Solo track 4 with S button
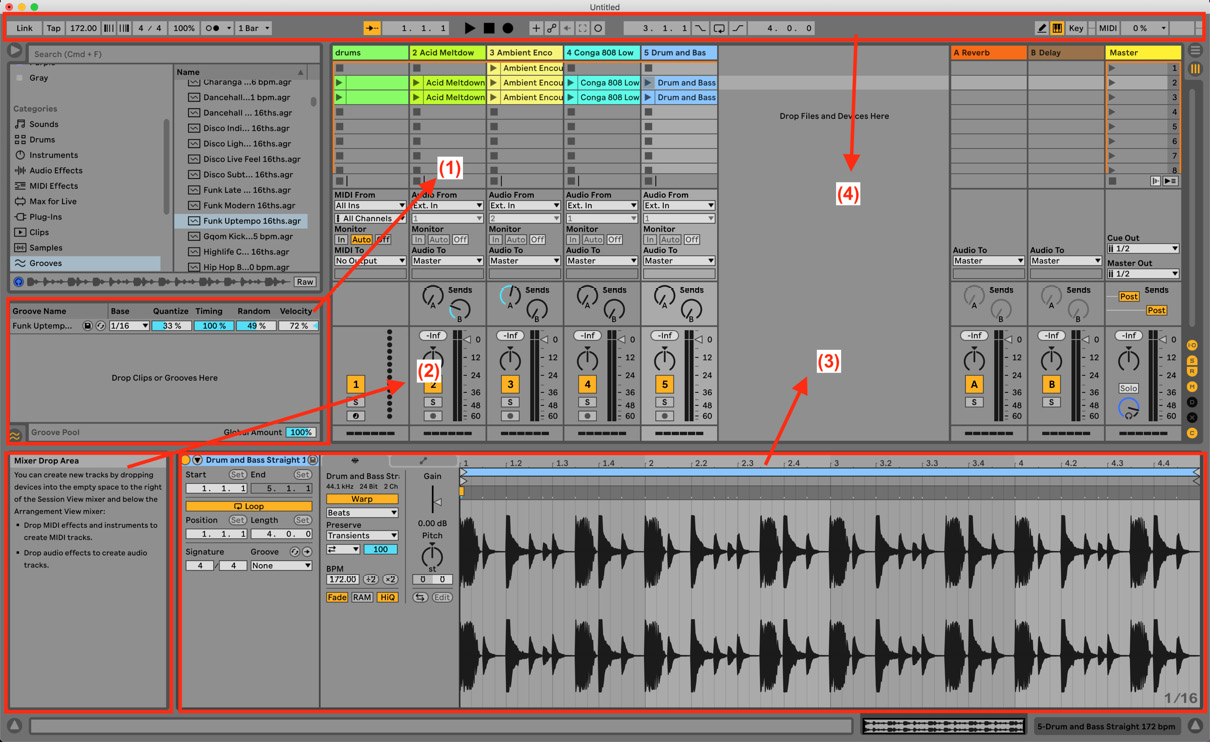The width and height of the screenshot is (1210, 743). [587, 402]
